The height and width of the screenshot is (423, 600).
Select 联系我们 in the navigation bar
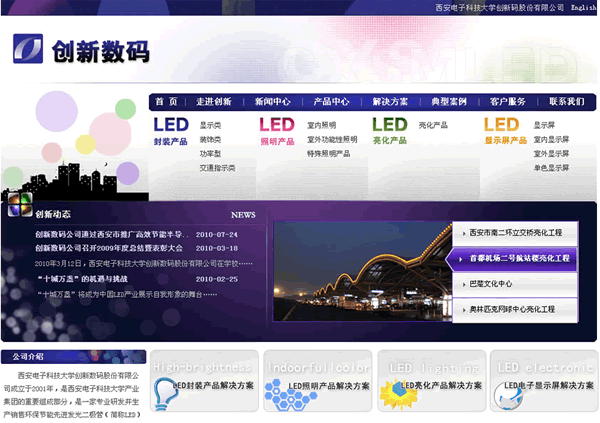tap(566, 102)
